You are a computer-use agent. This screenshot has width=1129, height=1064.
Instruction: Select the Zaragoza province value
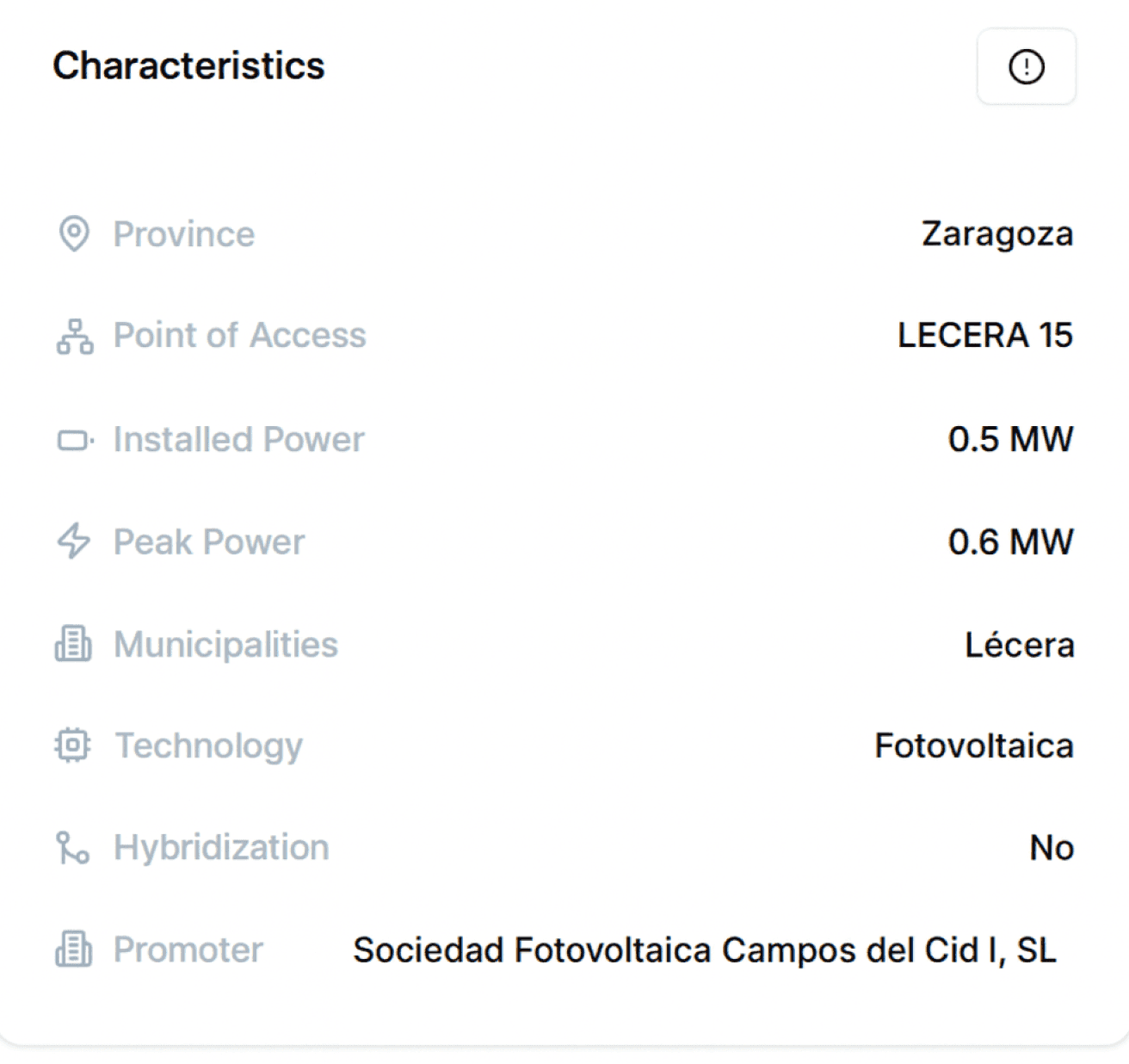pyautogui.click(x=996, y=234)
